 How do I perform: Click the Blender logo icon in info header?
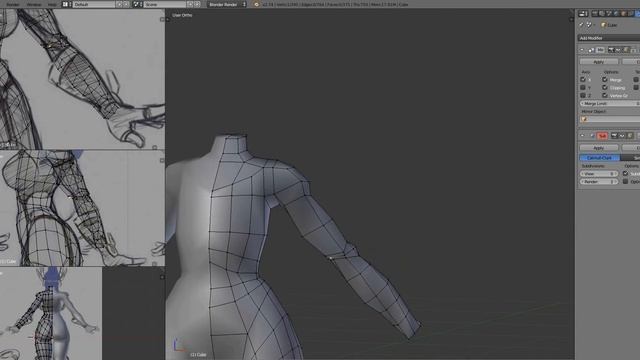pyautogui.click(x=256, y=4)
